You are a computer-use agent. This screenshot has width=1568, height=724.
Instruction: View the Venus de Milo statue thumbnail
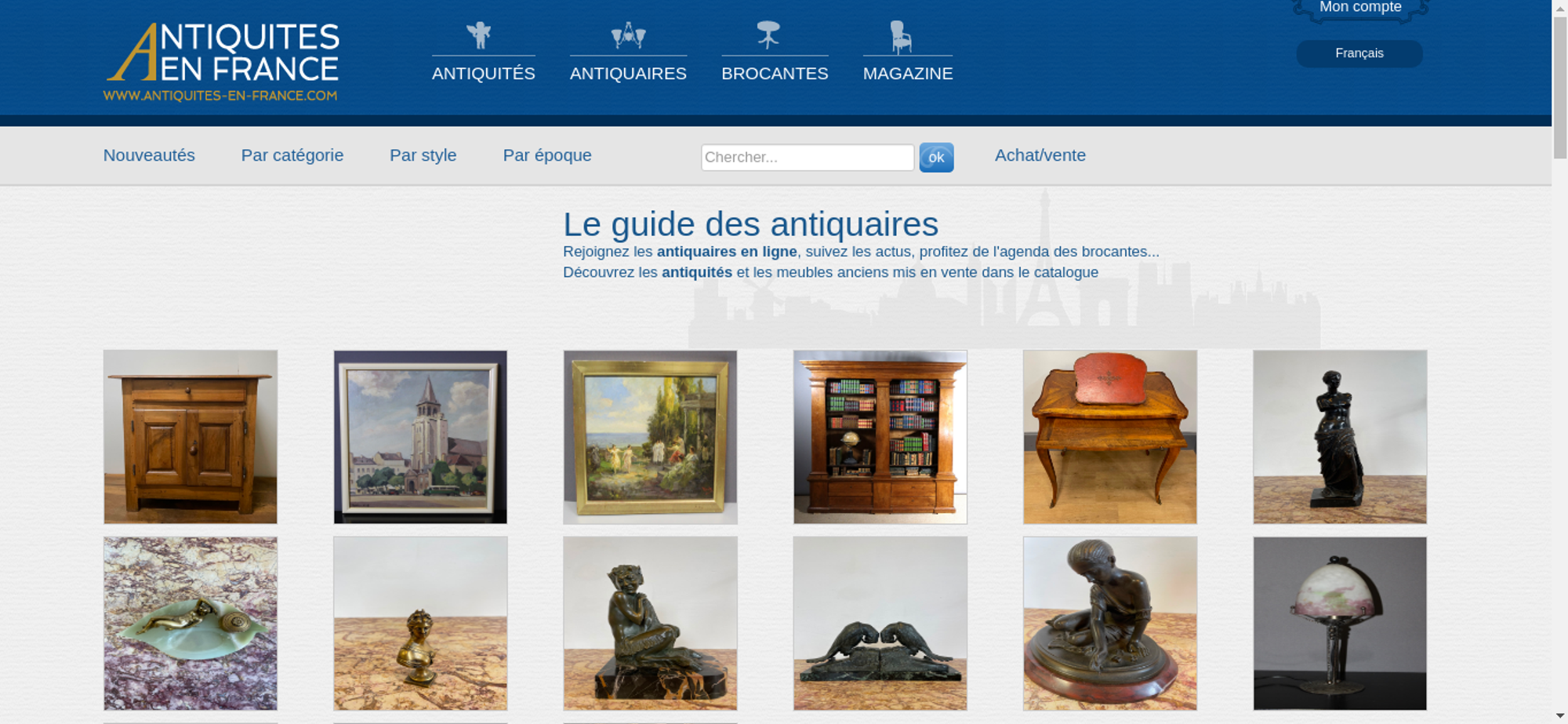click(x=1340, y=437)
